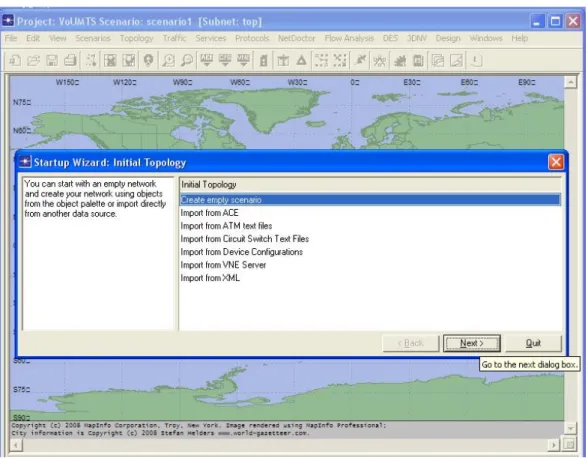Click the print toolbar icon
588x458 pixels.
point(70,60)
